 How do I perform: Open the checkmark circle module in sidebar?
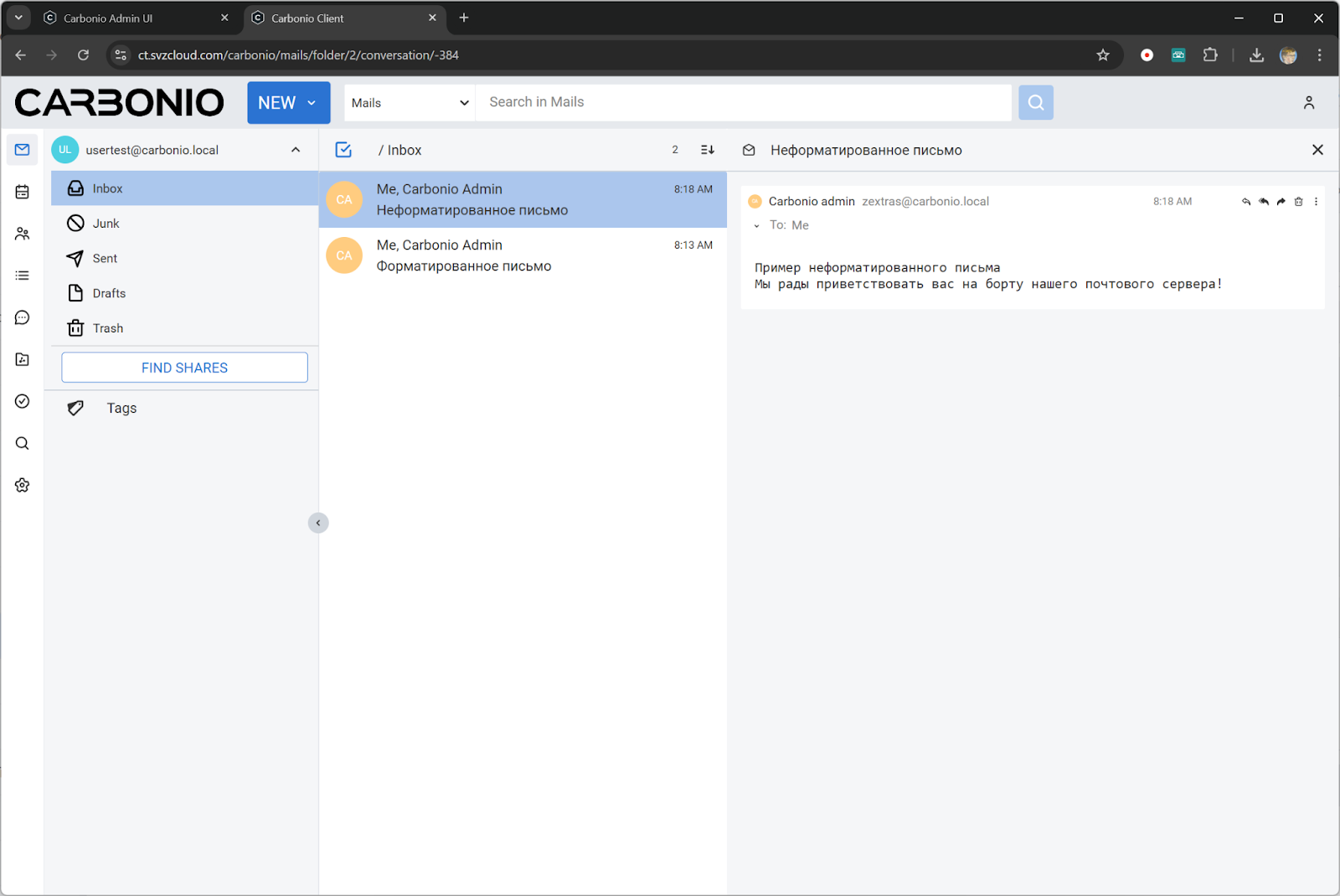coord(23,401)
